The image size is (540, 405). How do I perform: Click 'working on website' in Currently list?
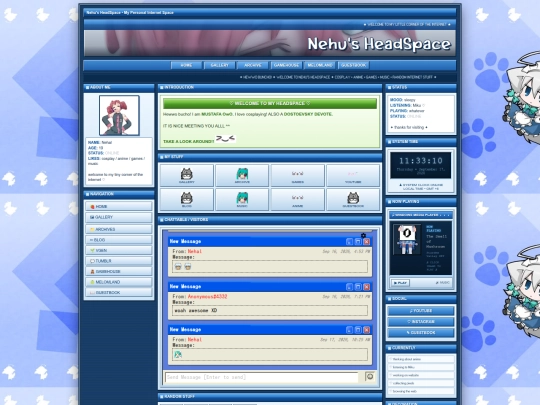pos(421,375)
